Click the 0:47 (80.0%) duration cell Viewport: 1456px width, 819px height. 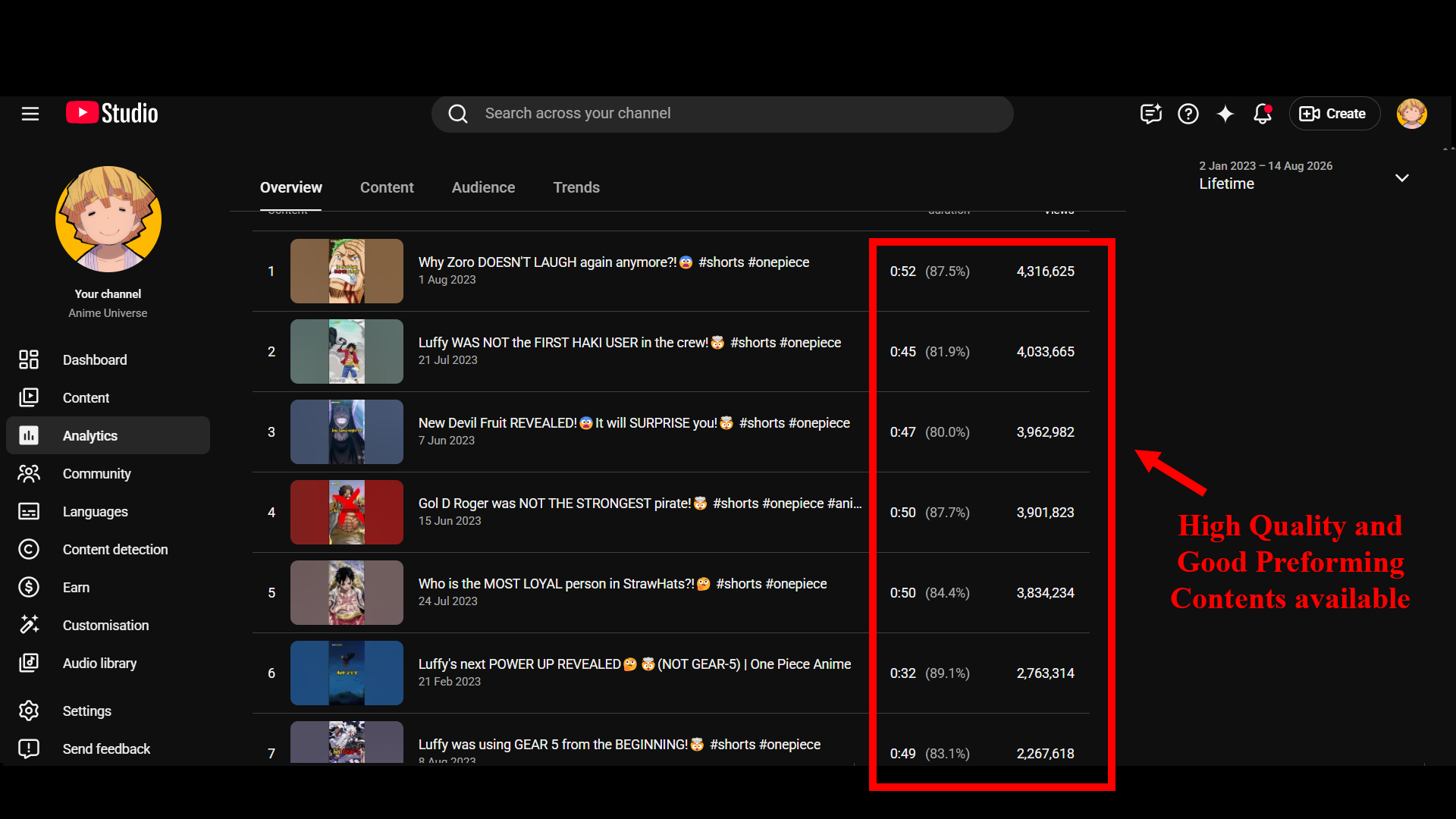click(x=930, y=432)
